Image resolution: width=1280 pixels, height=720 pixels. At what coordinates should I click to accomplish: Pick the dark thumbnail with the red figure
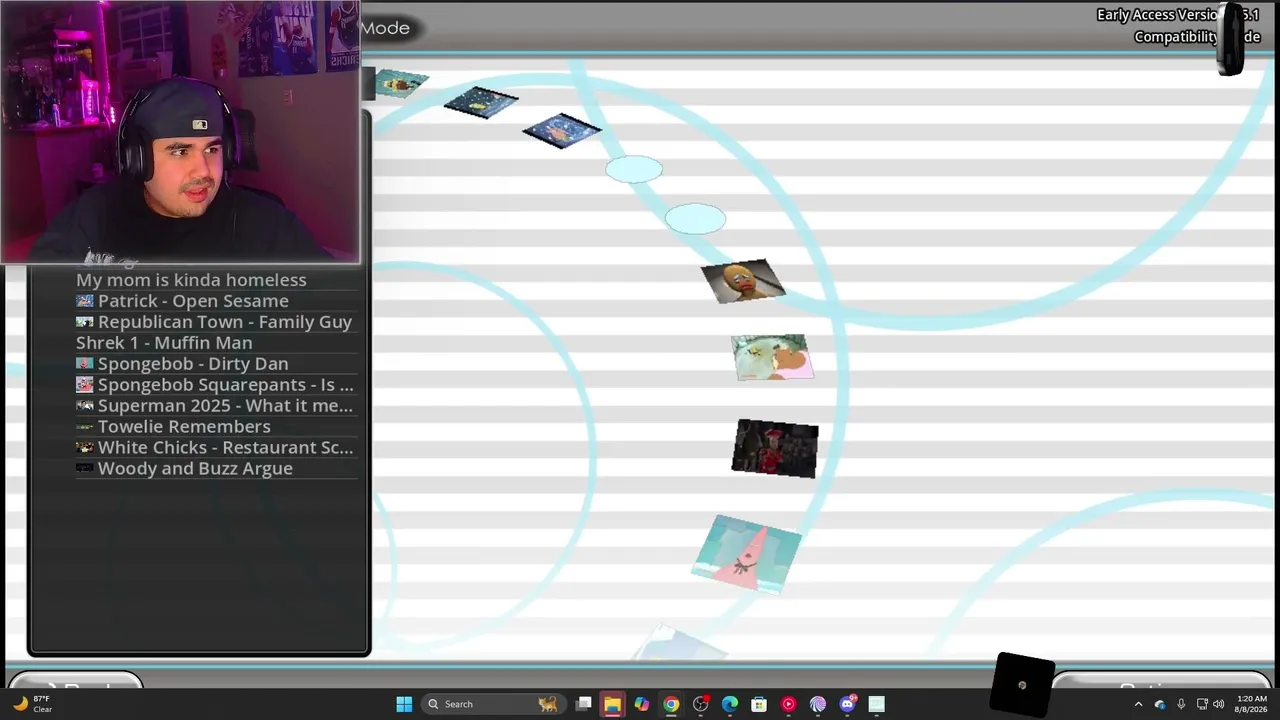pyautogui.click(x=775, y=448)
